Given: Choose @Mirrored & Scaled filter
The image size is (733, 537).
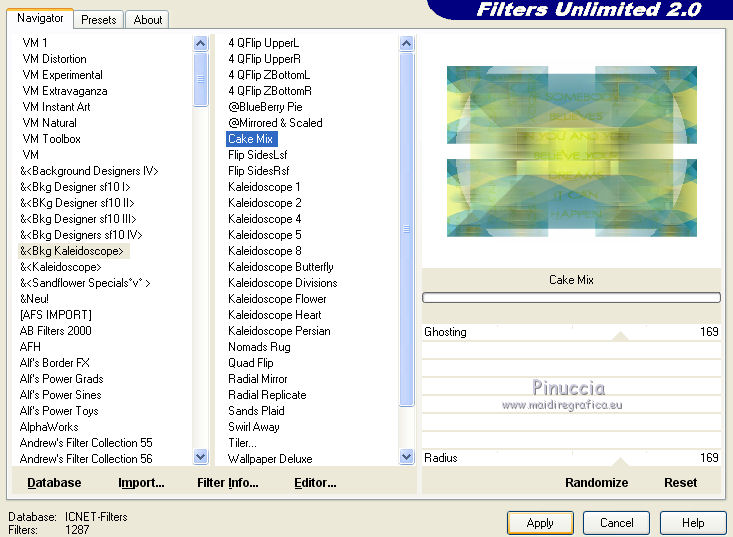Looking at the screenshot, I should coord(275,122).
